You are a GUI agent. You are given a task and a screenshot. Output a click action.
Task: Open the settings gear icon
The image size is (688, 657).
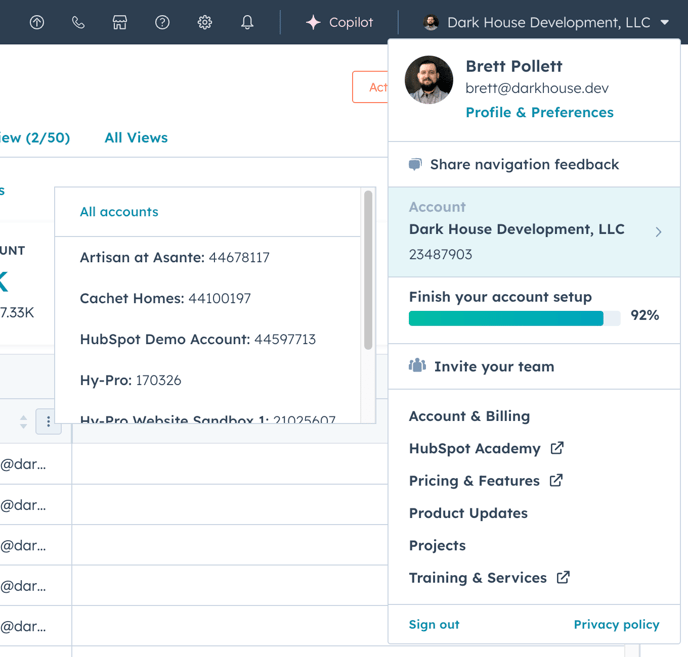point(204,22)
